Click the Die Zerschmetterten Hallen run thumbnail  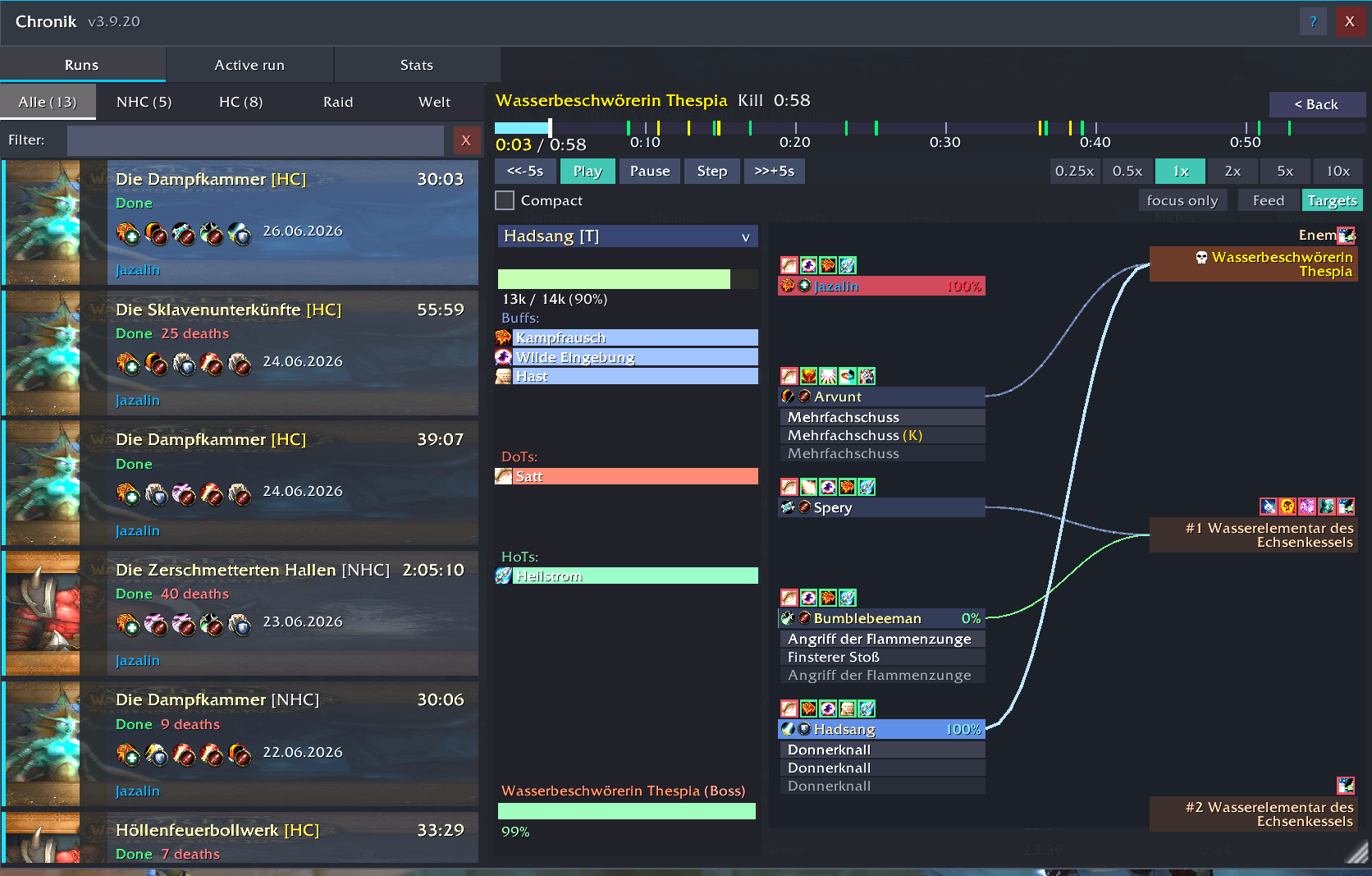coord(43,613)
